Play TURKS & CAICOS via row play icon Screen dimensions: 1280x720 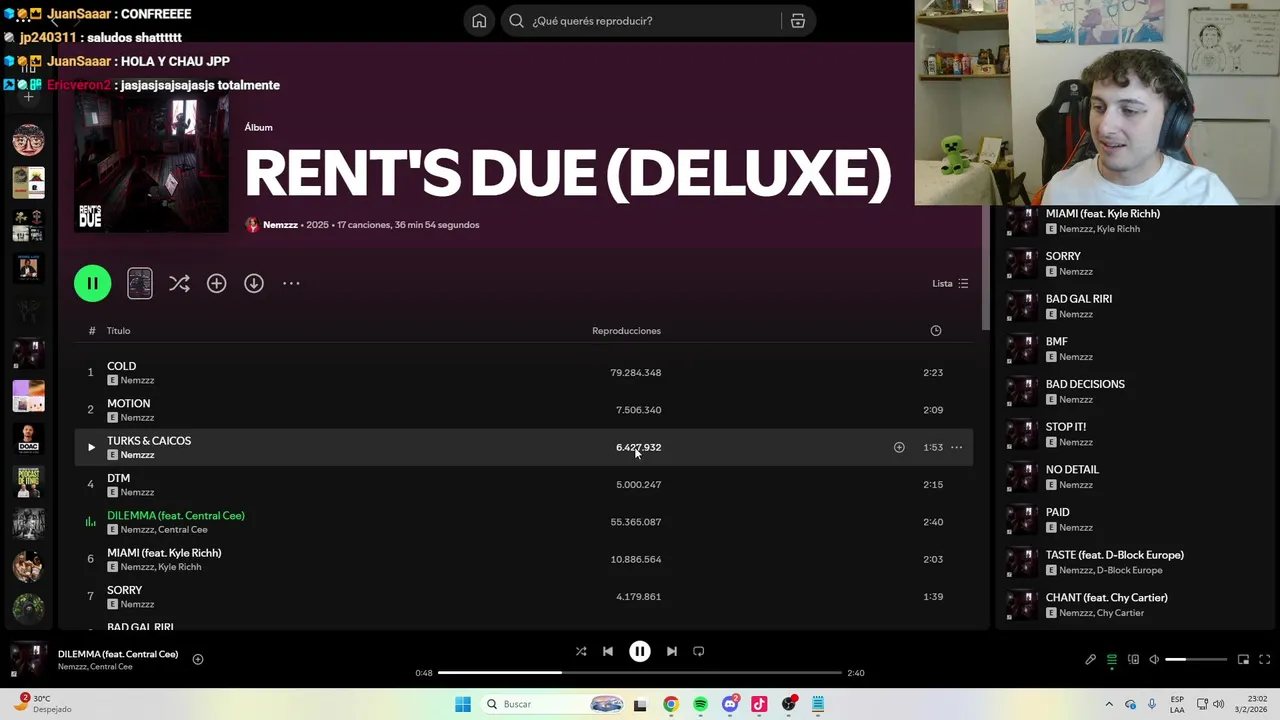point(91,447)
